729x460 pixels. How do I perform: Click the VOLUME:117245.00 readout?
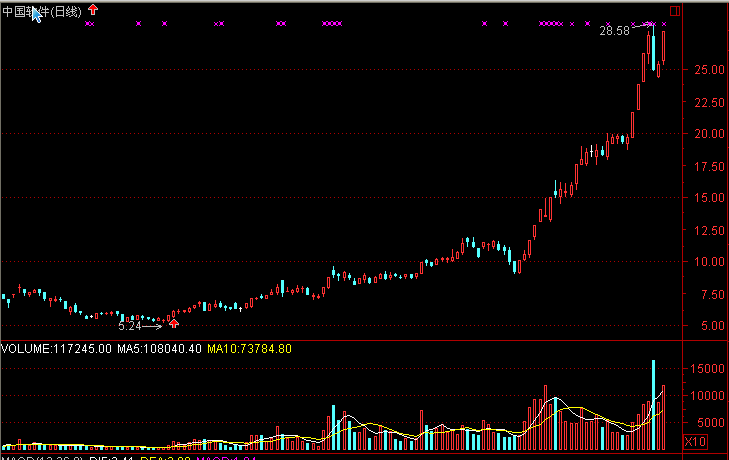point(56,349)
